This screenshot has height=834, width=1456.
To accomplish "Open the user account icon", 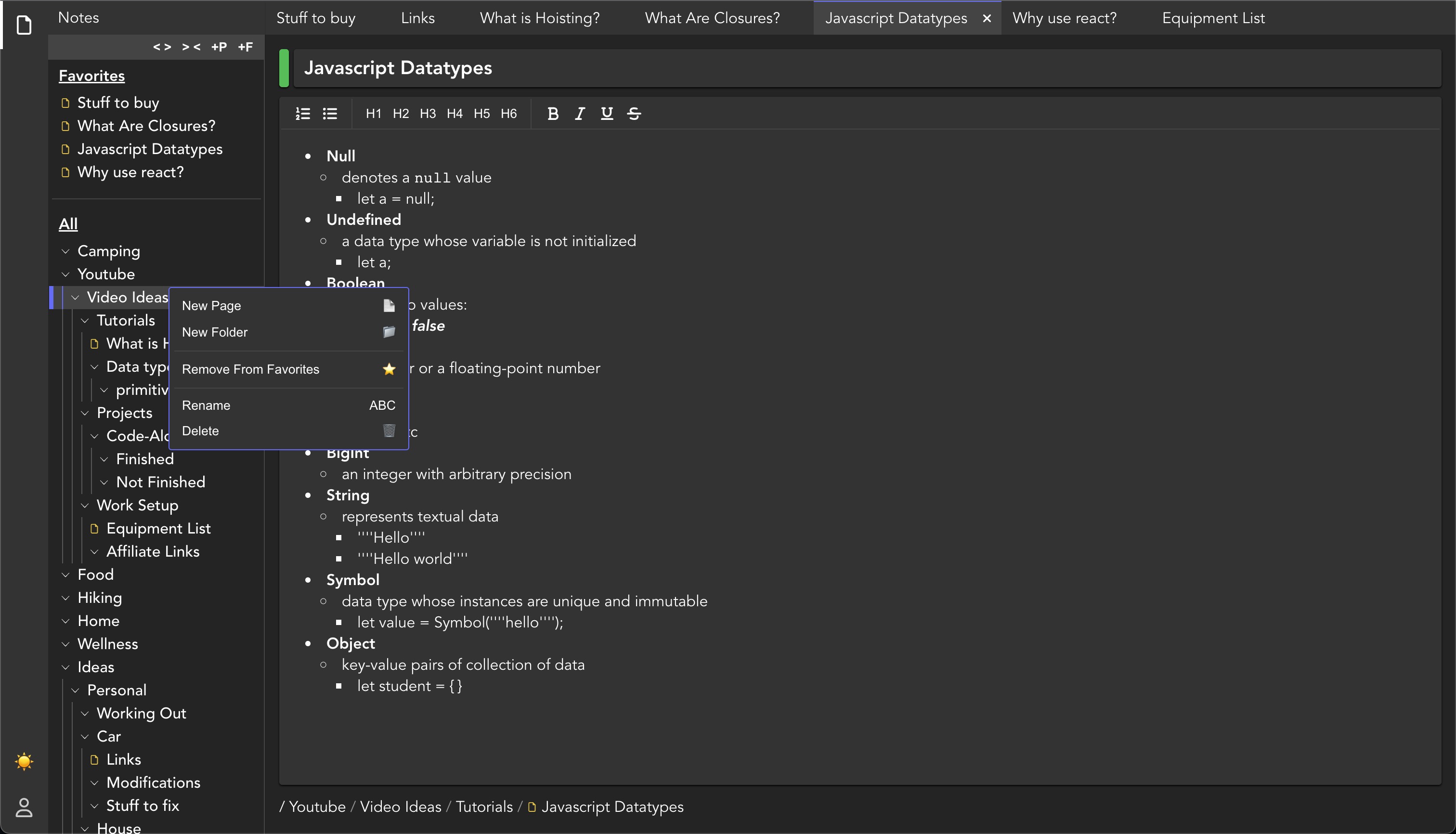I will coord(24,808).
